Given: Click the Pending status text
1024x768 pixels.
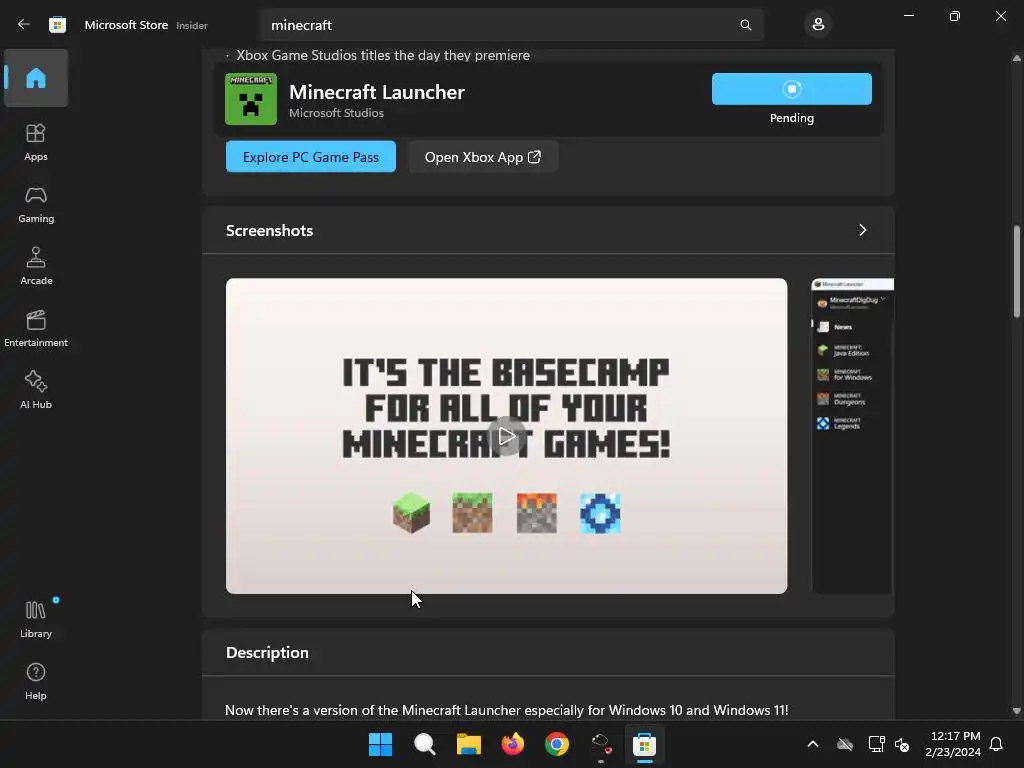Looking at the screenshot, I should click(792, 118).
